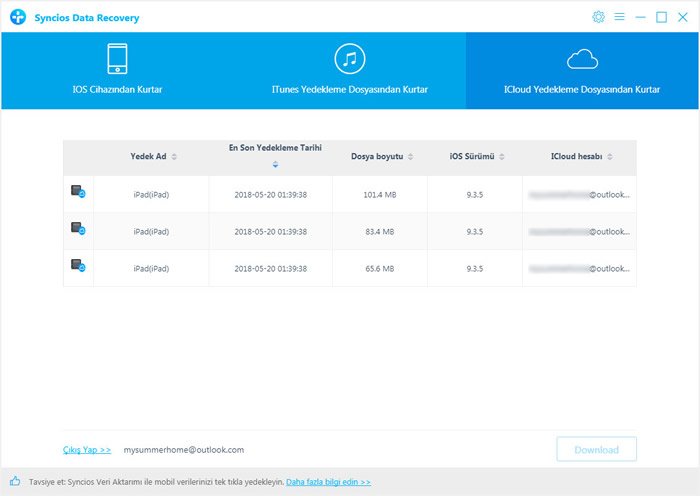The width and height of the screenshot is (700, 496).
Task: Select iPad(iPad) name in 65.6 MB row
Action: coord(151,269)
